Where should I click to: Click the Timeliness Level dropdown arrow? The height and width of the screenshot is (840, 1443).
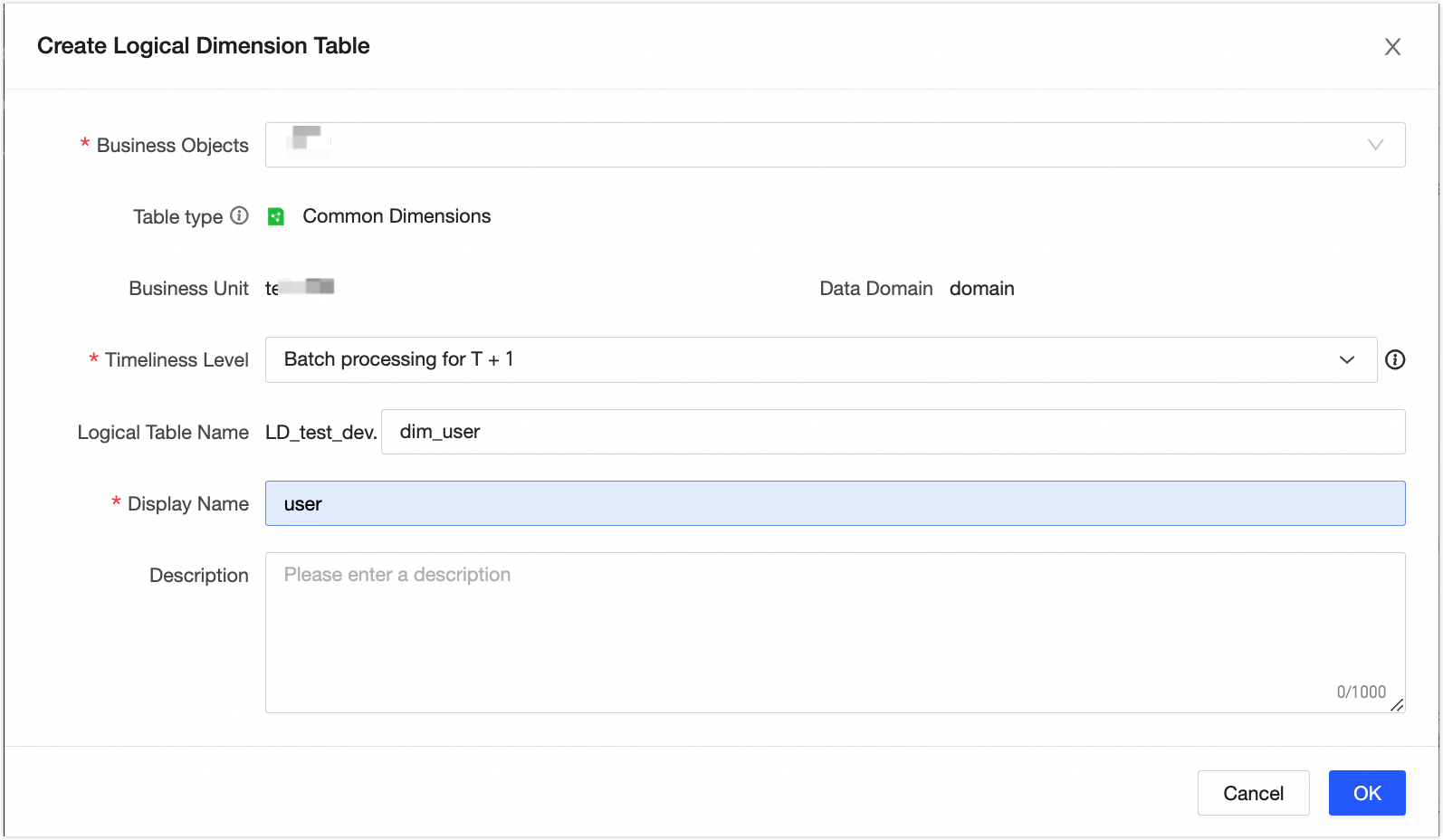tap(1346, 359)
